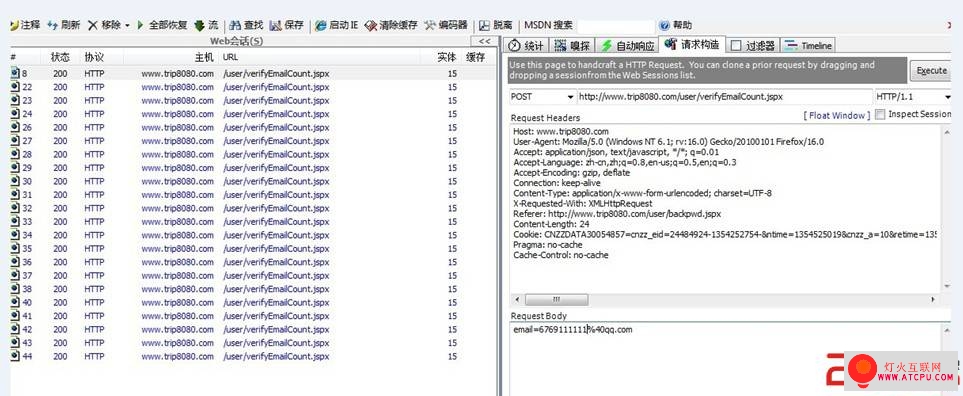Toggle the 流 streaming button
The width and height of the screenshot is (963, 396).
pyautogui.click(x=206, y=25)
